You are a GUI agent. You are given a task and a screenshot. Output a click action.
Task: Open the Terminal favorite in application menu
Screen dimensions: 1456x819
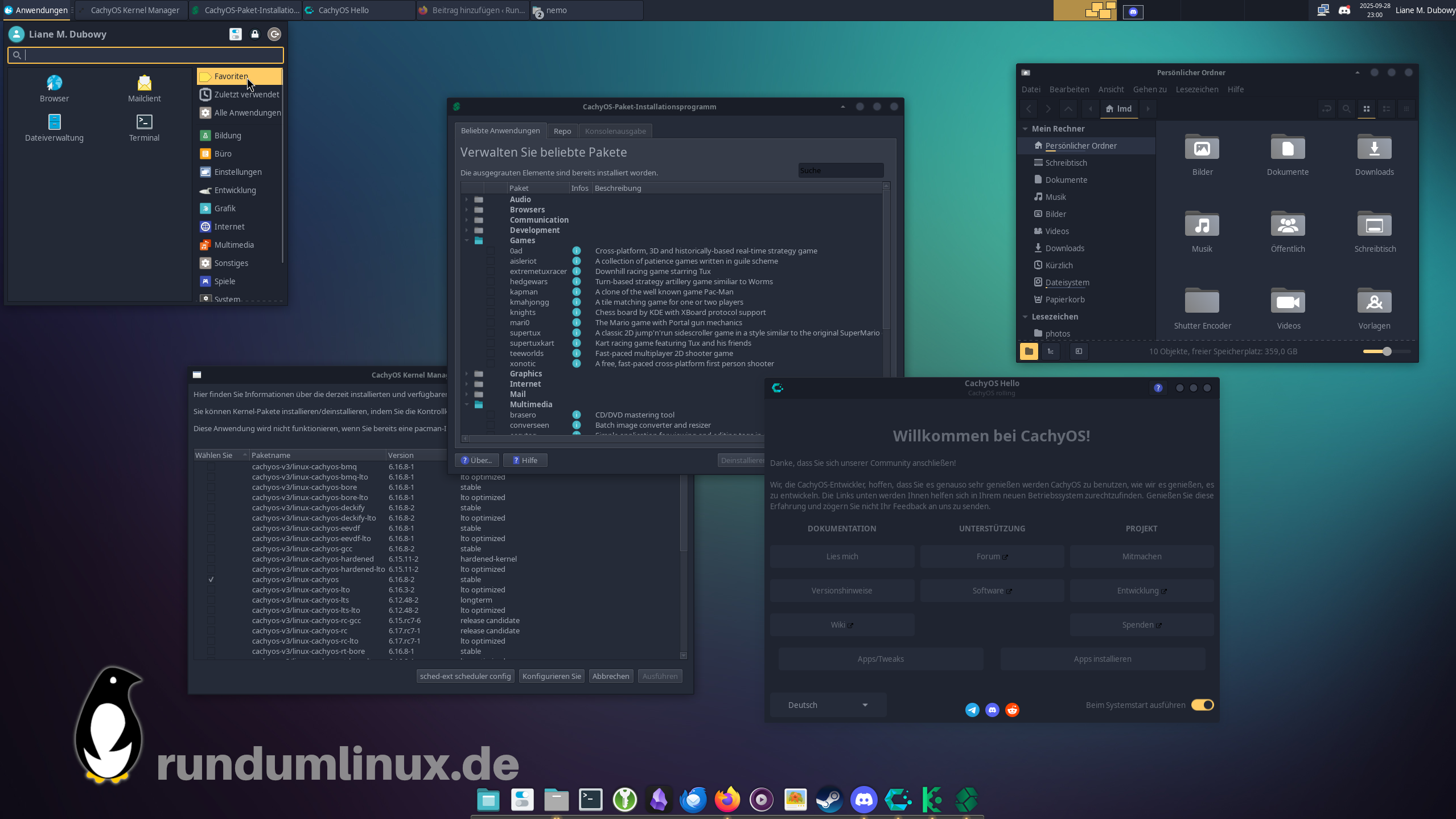point(144,128)
